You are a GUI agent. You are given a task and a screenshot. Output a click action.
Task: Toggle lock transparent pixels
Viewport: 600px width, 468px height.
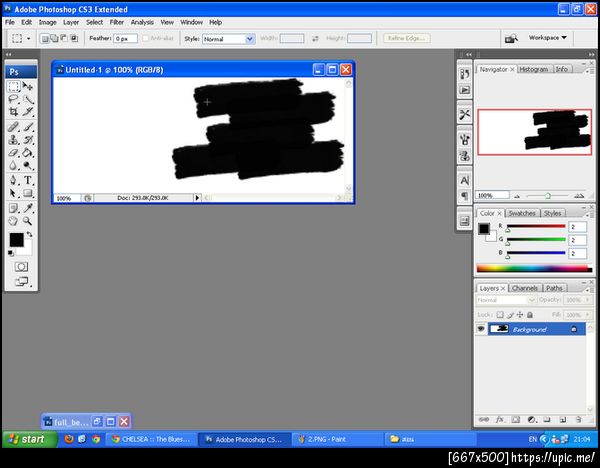coord(500,315)
